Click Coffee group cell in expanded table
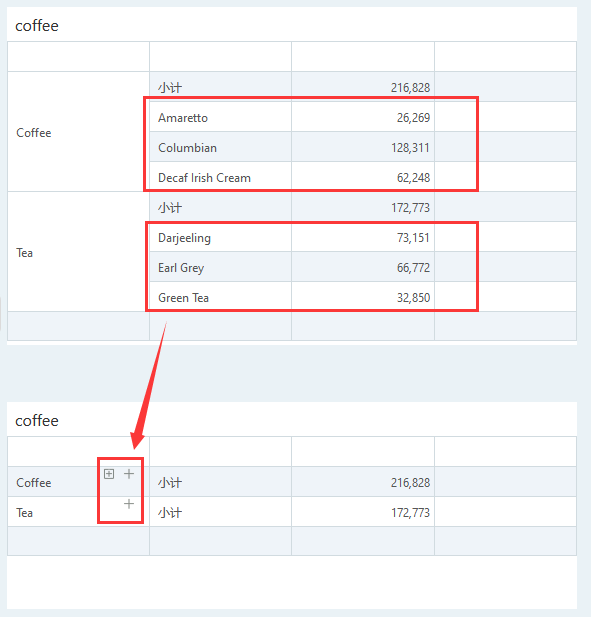The height and width of the screenshot is (617, 591). click(x=78, y=132)
